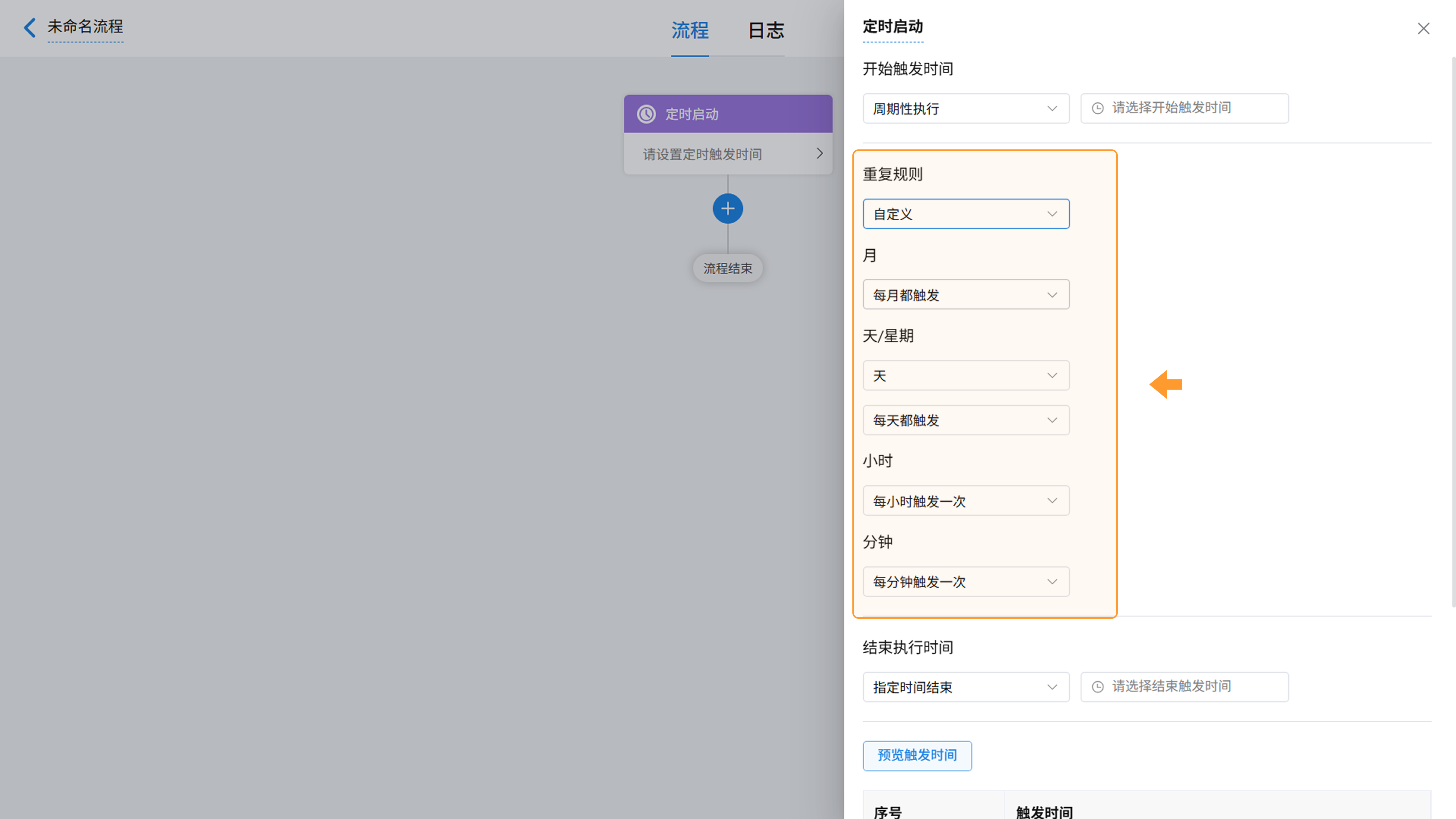
Task: Expand the 每分钟触发一次 dropdown
Action: 965,582
